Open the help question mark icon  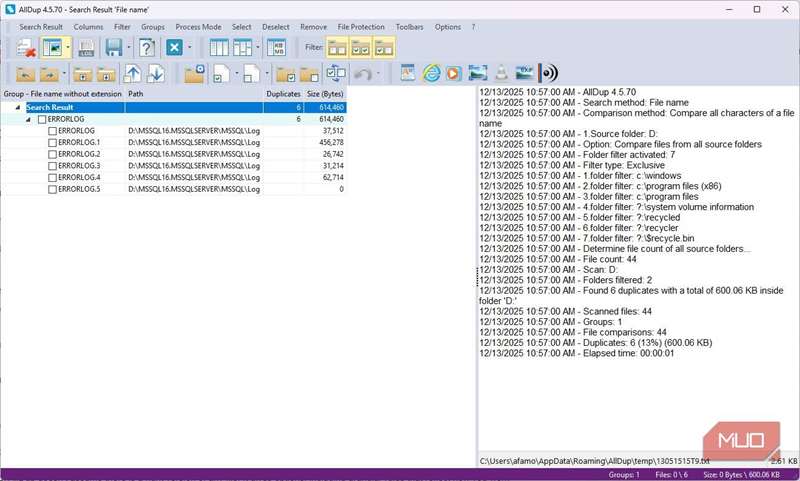coord(146,48)
